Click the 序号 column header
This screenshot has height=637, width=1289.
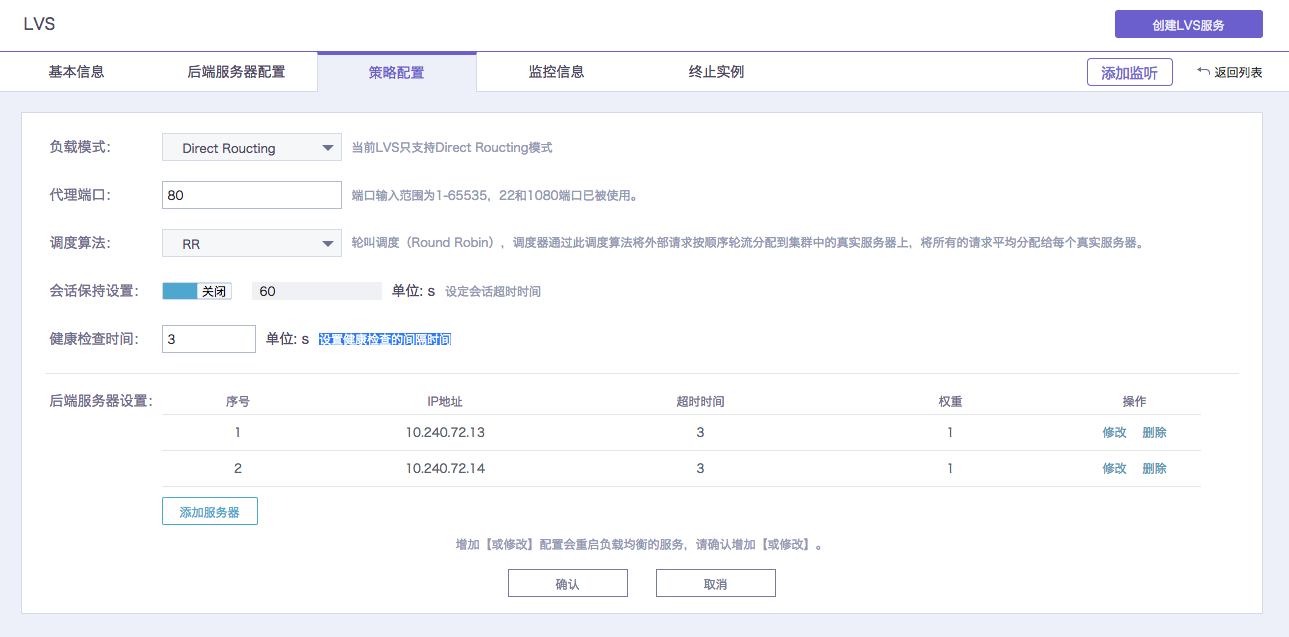(238, 401)
